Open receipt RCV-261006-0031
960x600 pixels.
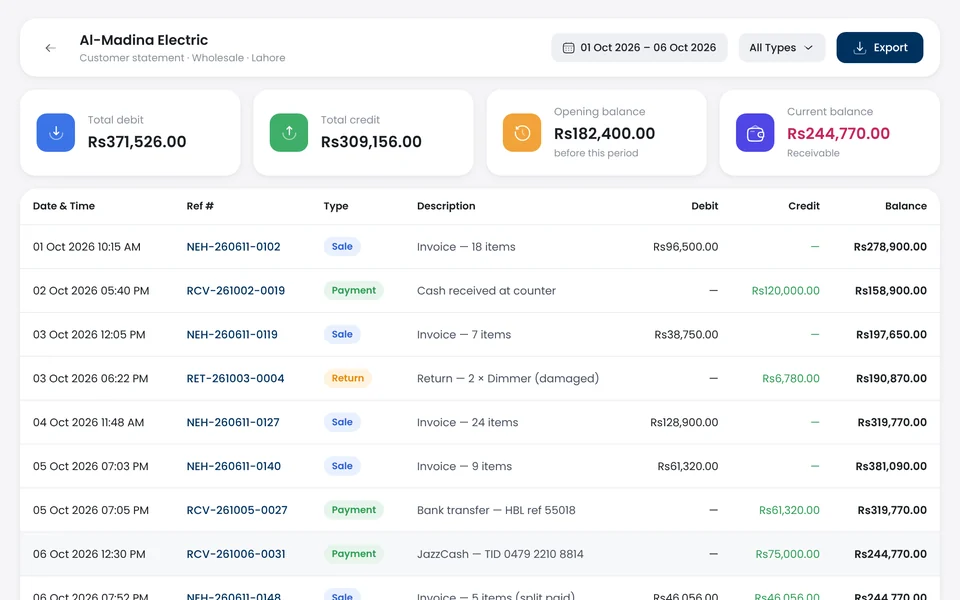tap(236, 554)
